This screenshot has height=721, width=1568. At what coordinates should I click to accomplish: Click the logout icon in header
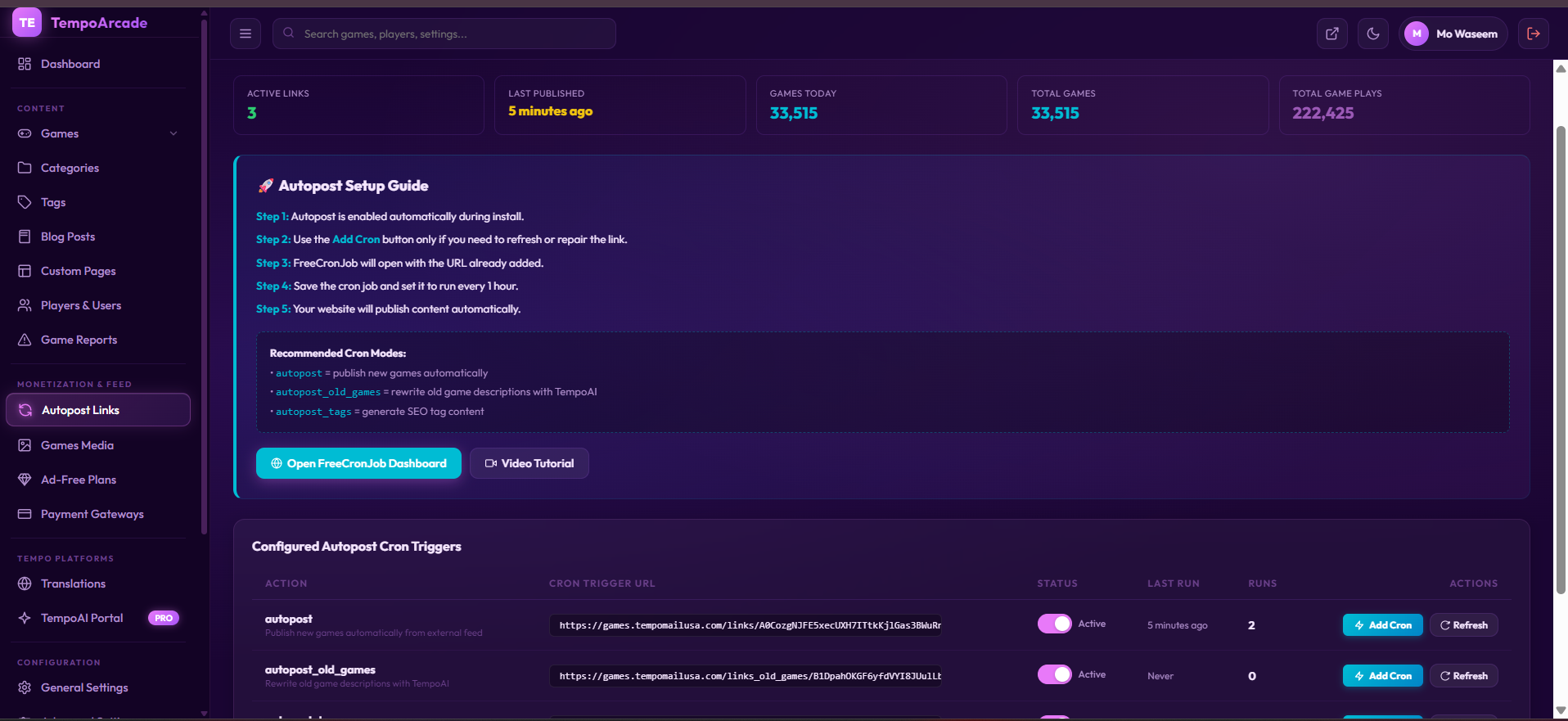pos(1534,34)
